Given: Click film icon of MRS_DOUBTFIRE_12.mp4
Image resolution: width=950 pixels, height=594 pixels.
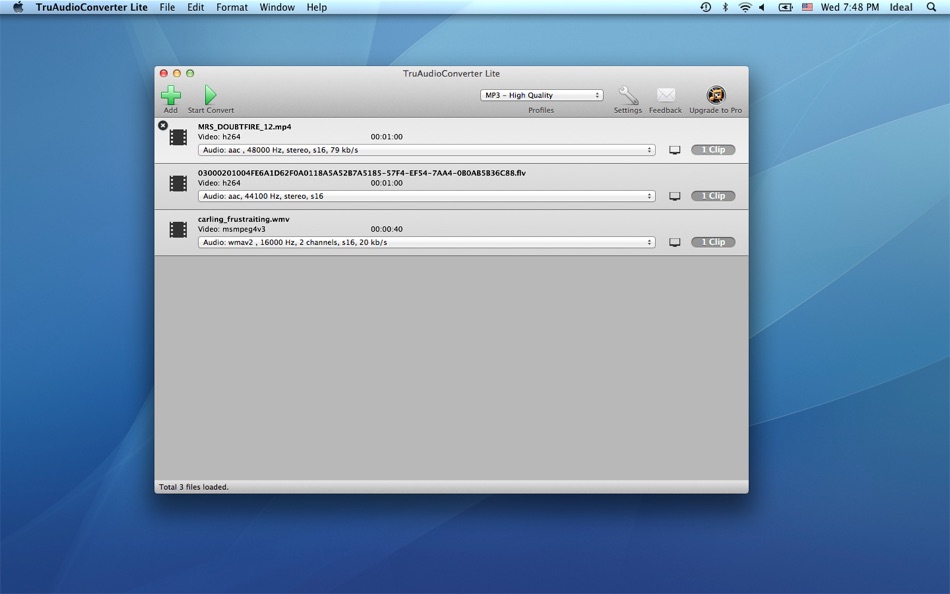Looking at the screenshot, I should click(x=178, y=137).
